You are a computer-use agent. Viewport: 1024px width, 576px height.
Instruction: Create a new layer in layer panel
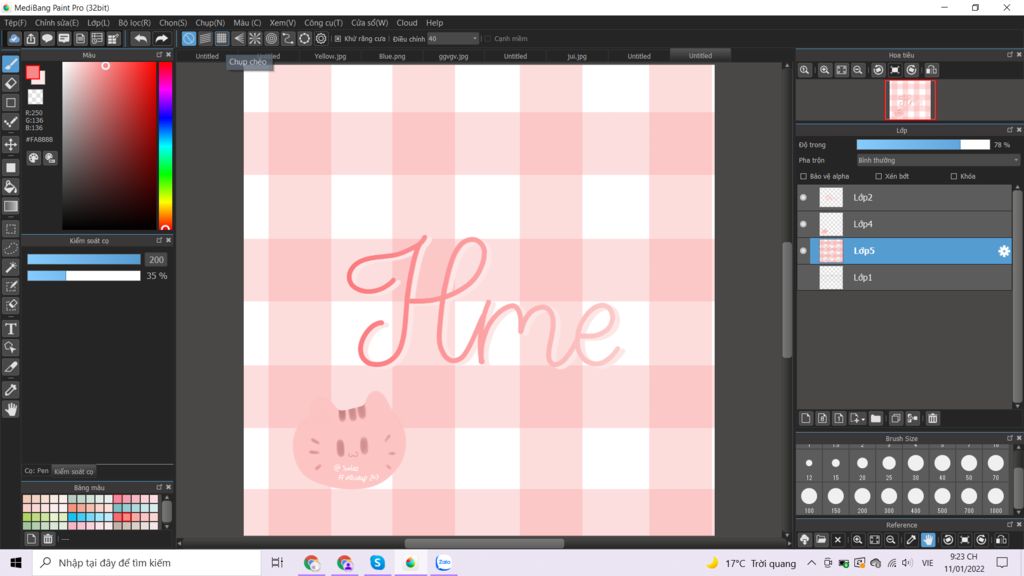[x=806, y=419]
